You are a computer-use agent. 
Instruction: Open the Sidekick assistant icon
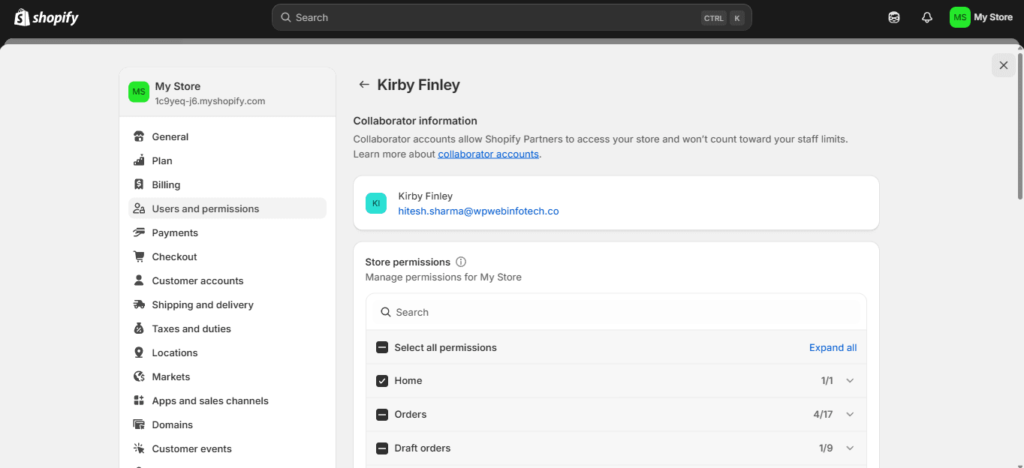894,18
